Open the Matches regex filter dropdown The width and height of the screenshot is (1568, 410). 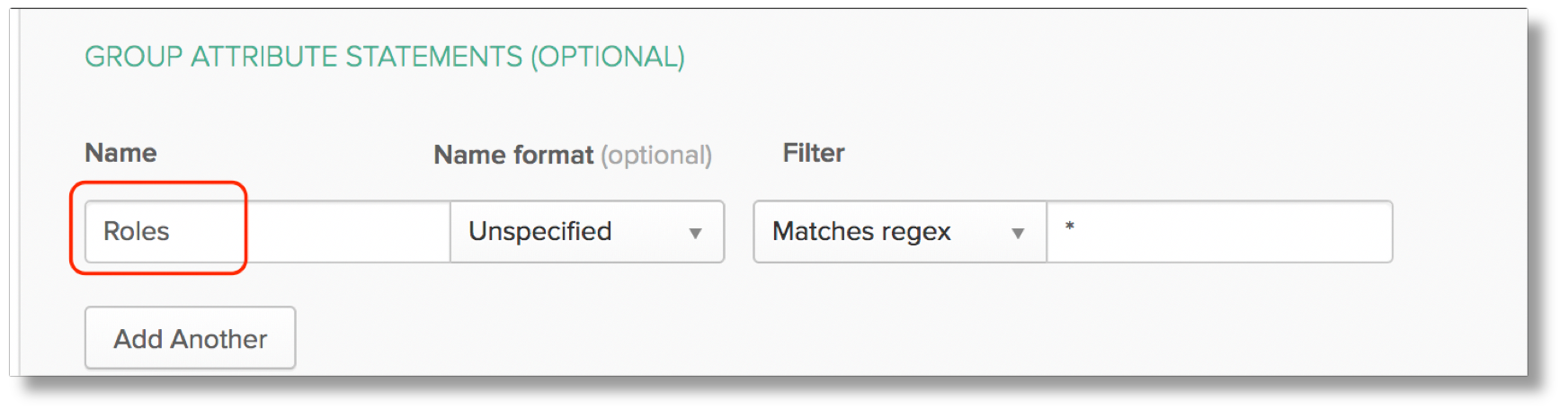[899, 232]
